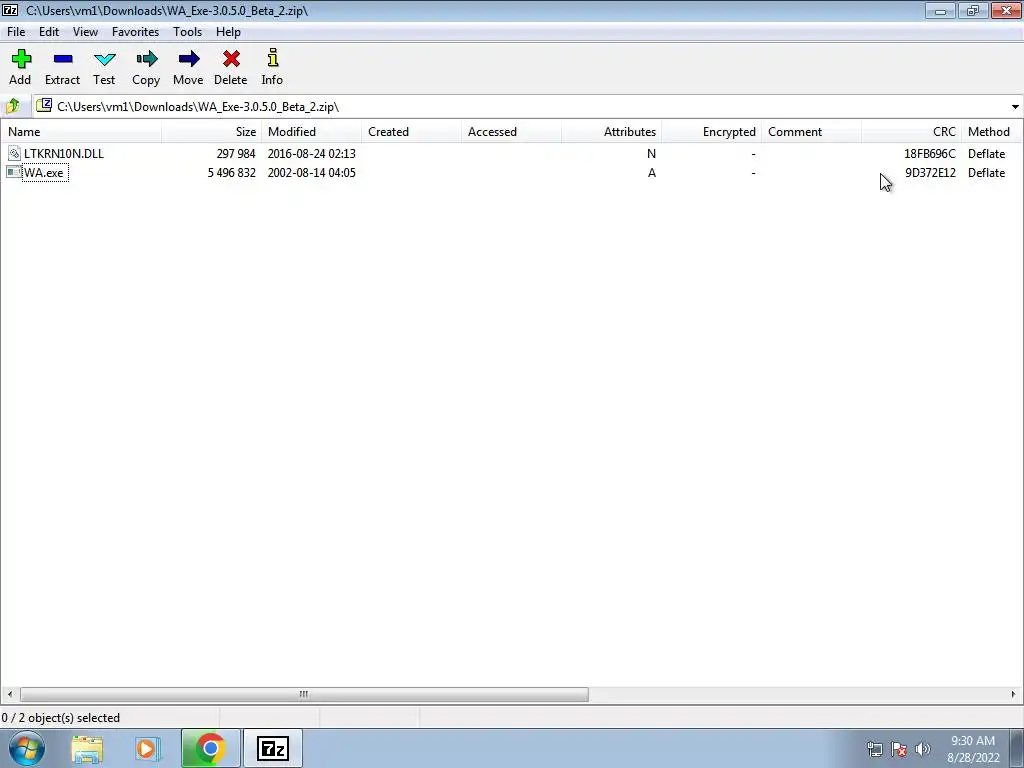Open the Help menu
This screenshot has height=768, width=1024.
pos(229,31)
